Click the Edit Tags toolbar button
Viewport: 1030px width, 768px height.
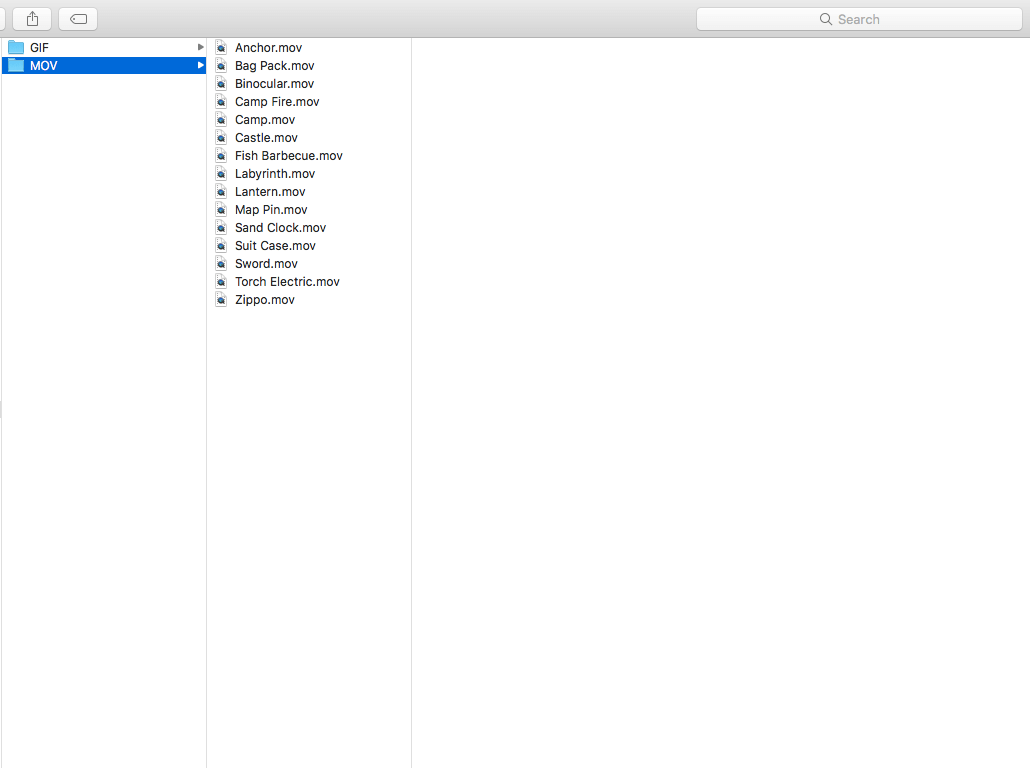[x=78, y=19]
